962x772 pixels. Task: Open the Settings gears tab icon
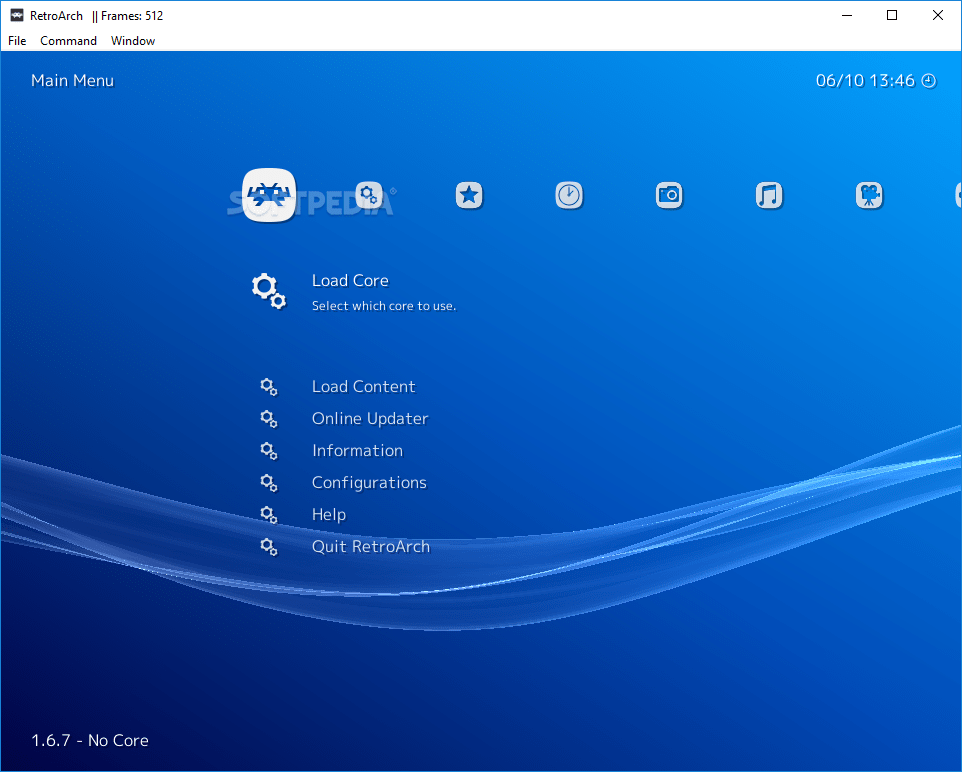(369, 196)
